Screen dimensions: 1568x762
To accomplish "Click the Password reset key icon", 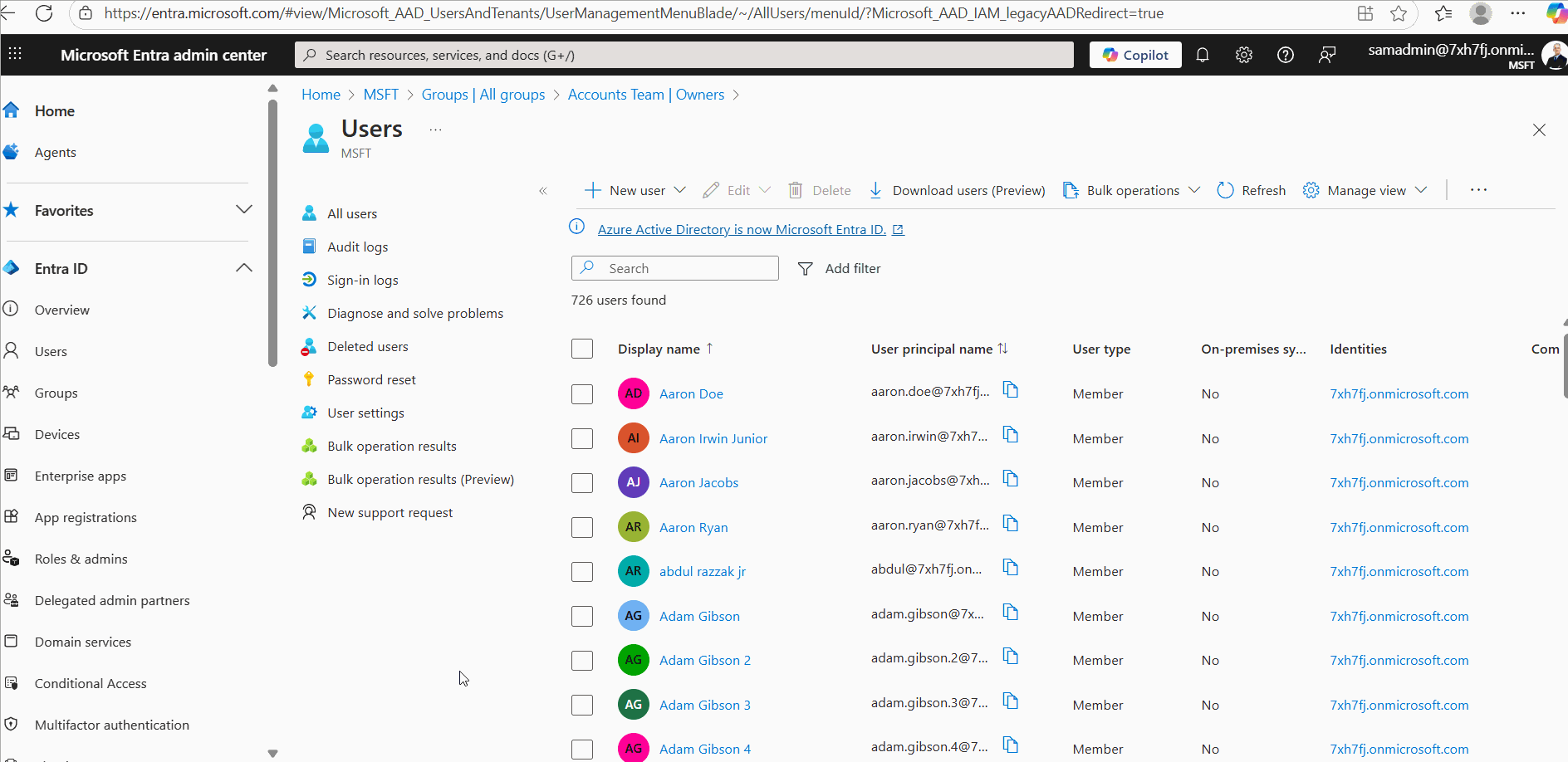I will (x=309, y=379).
